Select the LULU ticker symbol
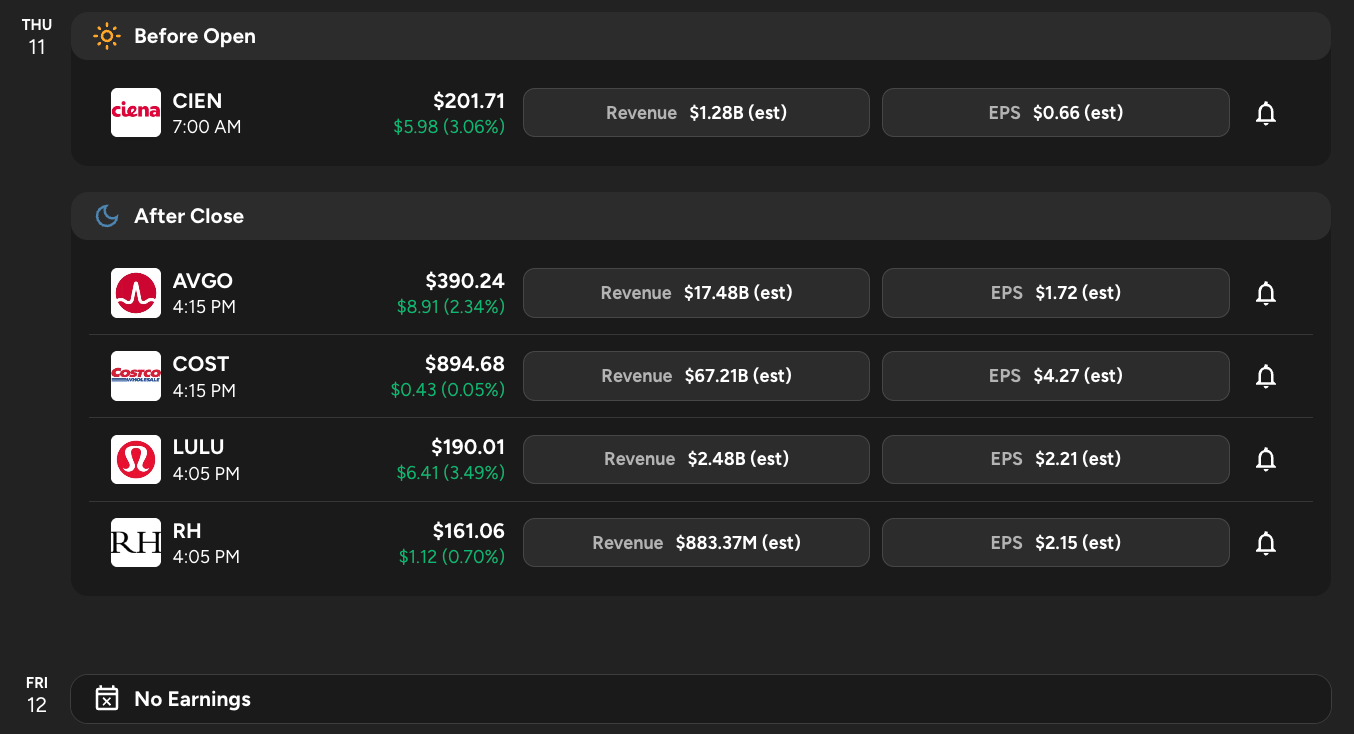 pos(198,447)
